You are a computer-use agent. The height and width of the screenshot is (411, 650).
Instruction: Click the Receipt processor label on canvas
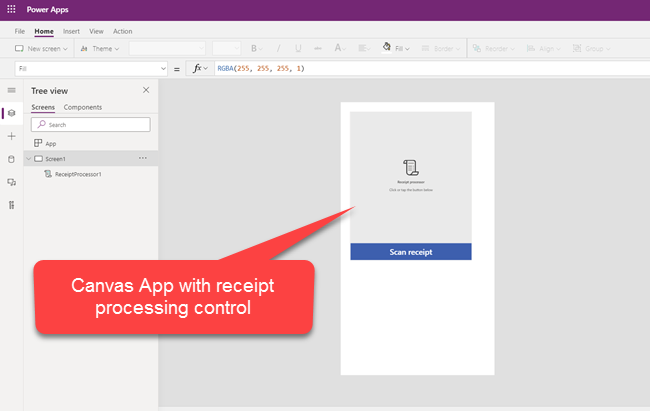pos(411,182)
